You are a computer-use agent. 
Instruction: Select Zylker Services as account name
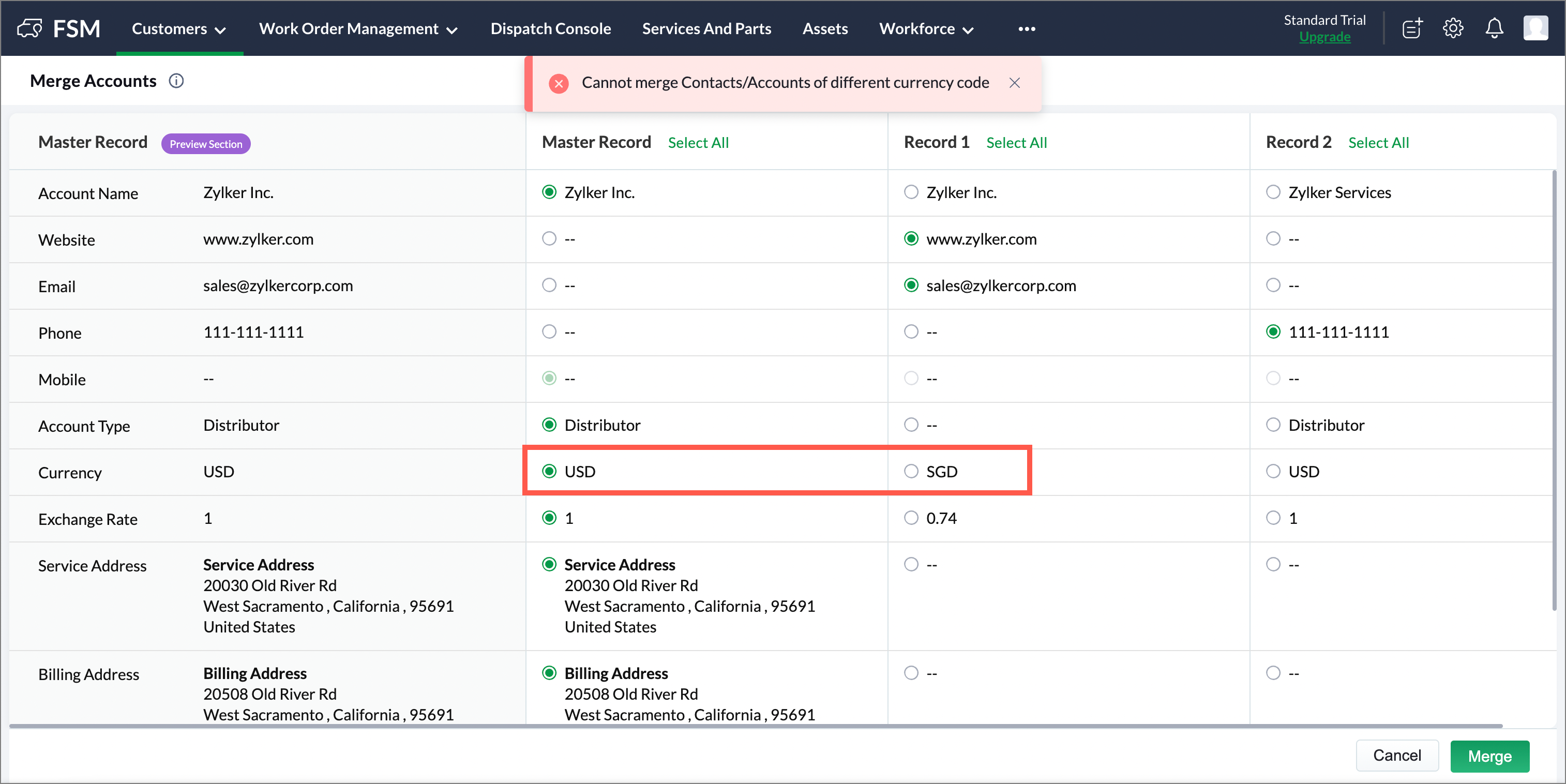click(x=1273, y=193)
